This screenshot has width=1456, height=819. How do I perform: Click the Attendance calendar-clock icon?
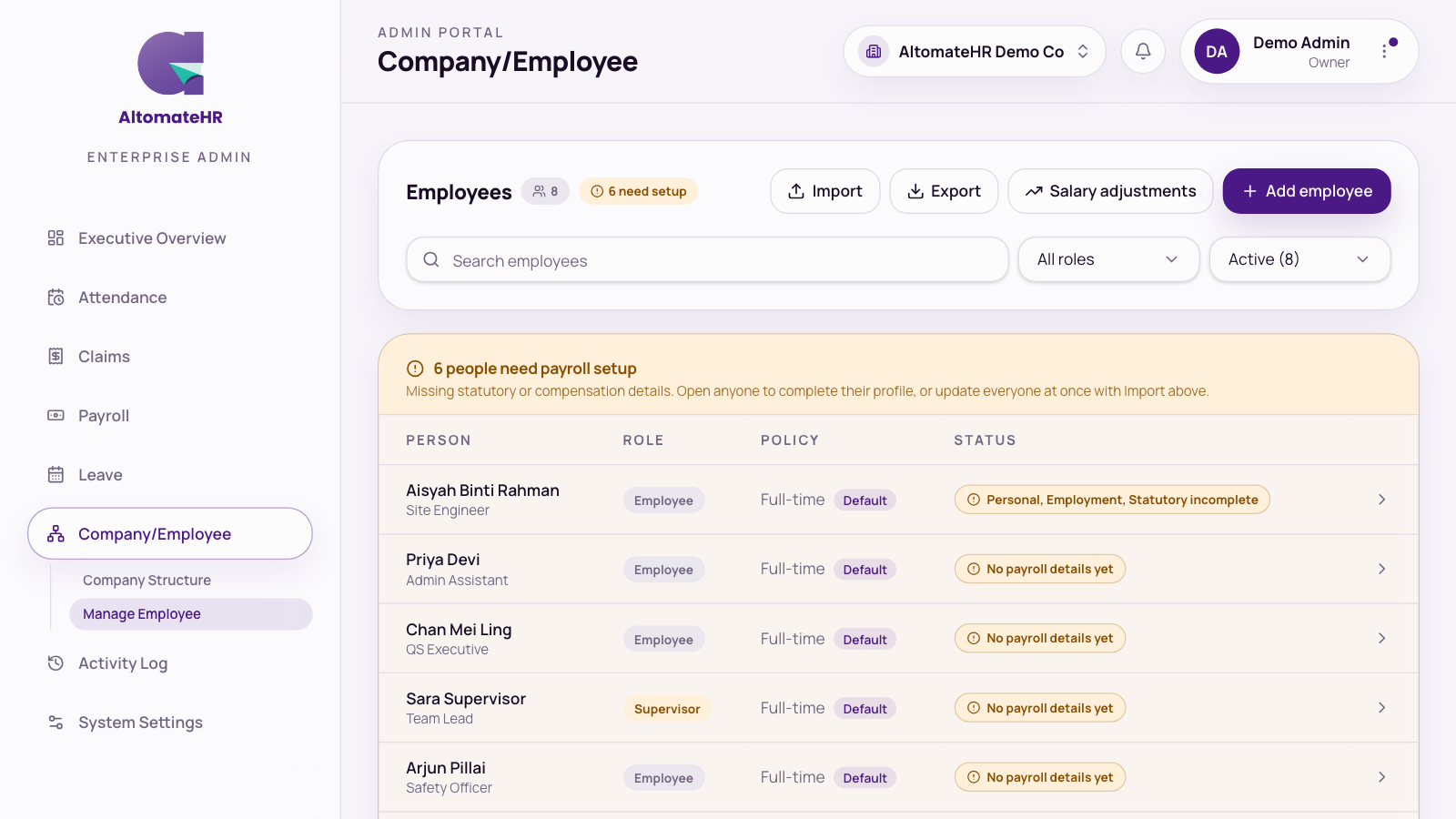click(56, 297)
